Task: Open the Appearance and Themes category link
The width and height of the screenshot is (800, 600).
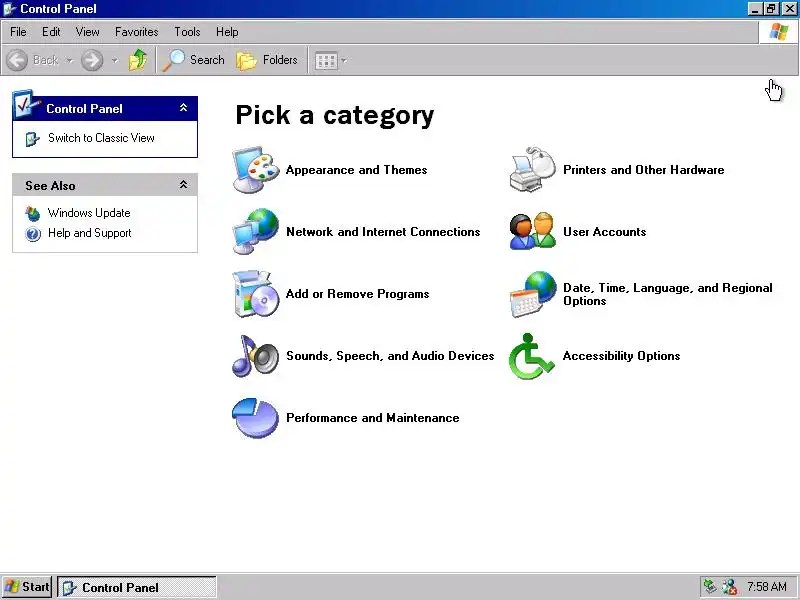Action: tap(357, 170)
